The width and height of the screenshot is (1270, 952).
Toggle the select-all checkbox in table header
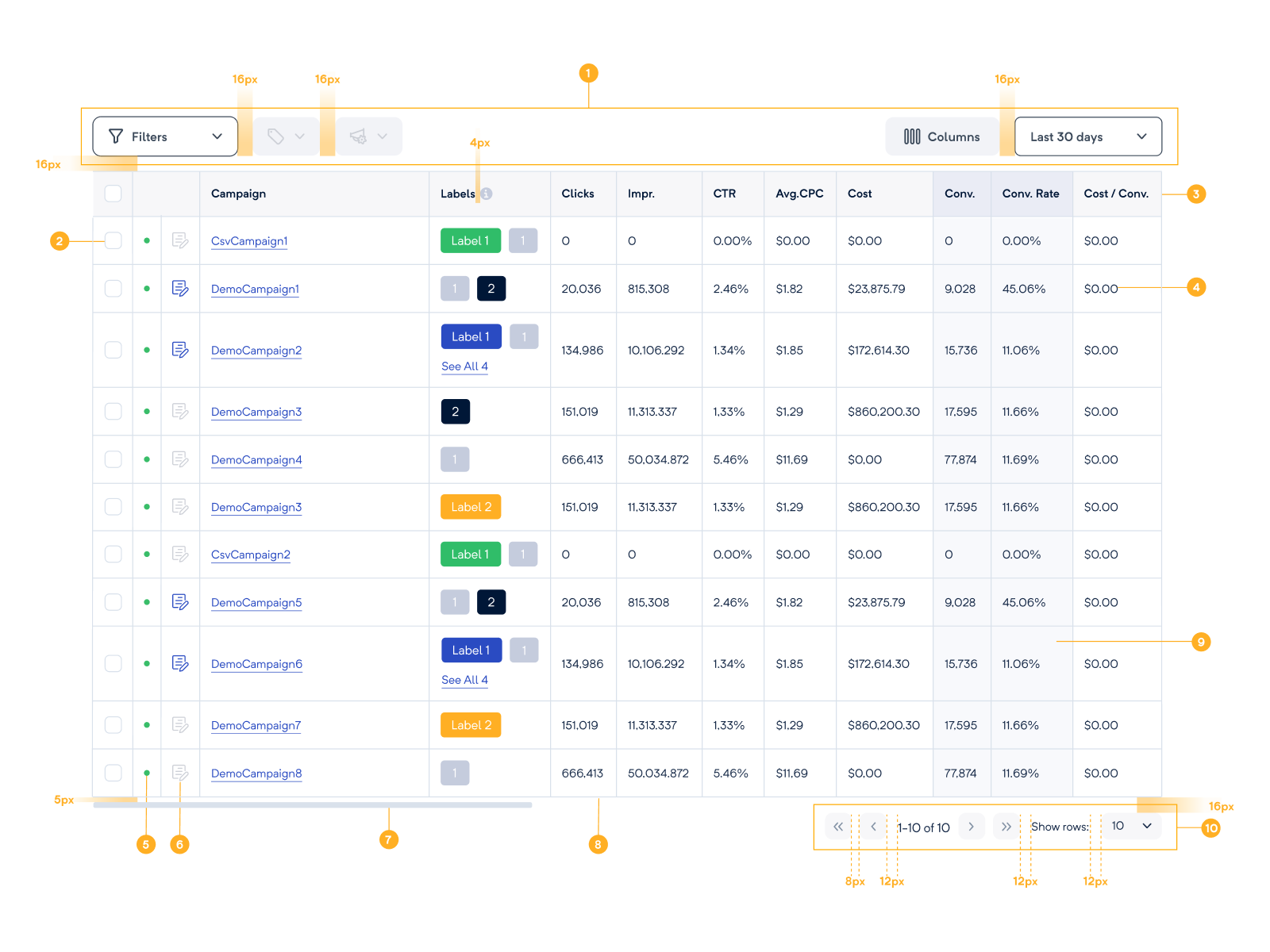pyautogui.click(x=112, y=193)
